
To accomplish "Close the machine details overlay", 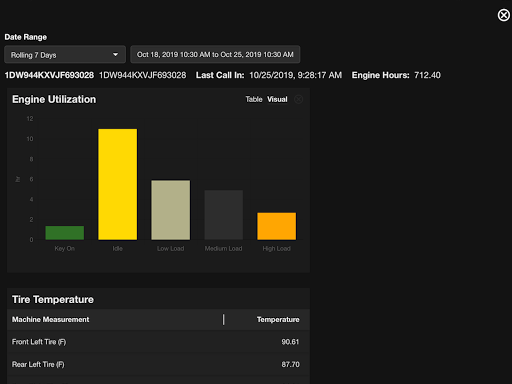I will pos(504,15).
